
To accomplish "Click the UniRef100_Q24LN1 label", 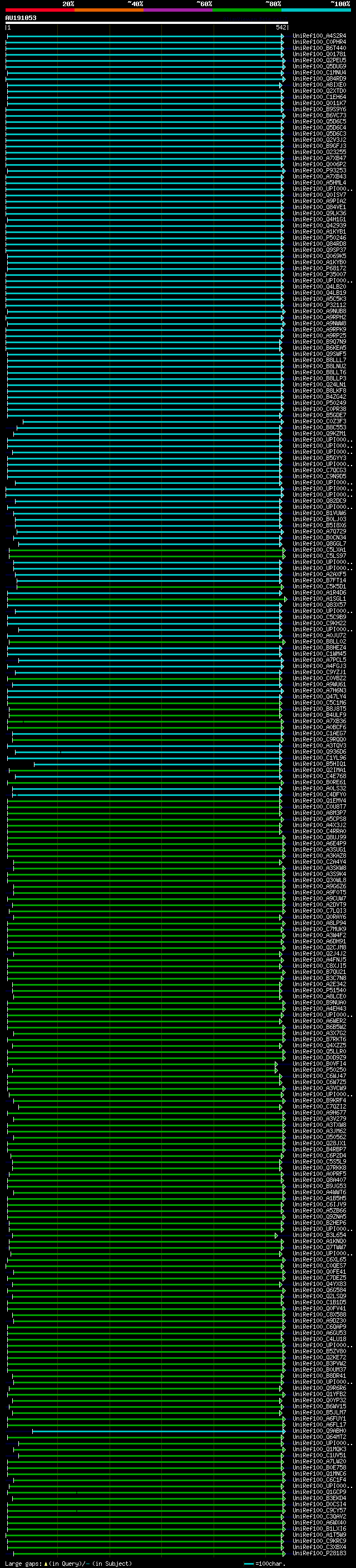I will pyautogui.click(x=319, y=385).
